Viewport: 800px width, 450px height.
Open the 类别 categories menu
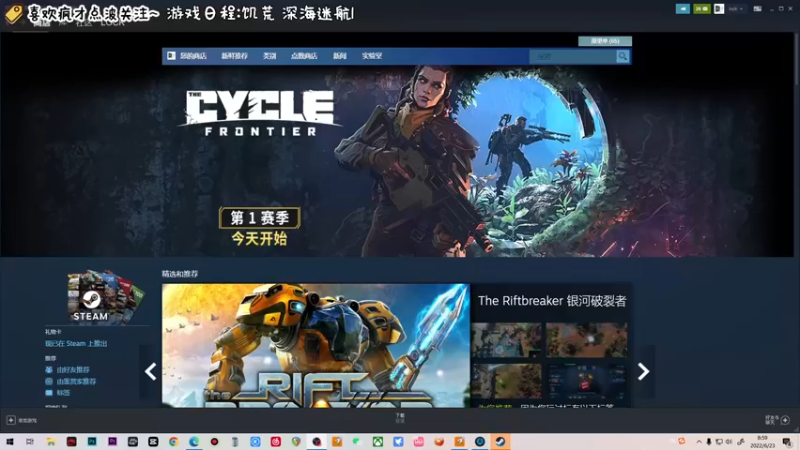coord(269,56)
